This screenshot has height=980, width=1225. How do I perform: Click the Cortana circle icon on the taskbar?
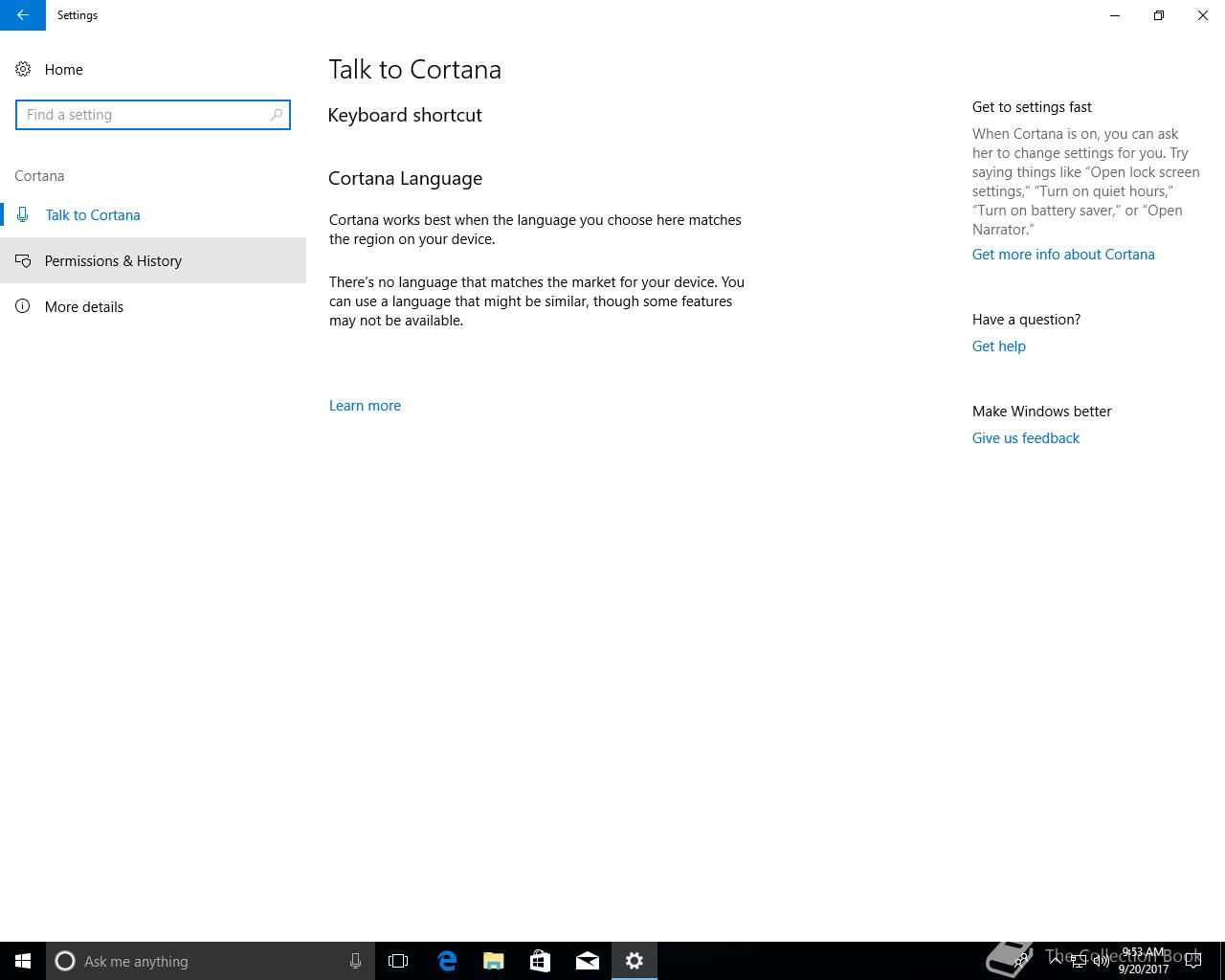pos(65,961)
